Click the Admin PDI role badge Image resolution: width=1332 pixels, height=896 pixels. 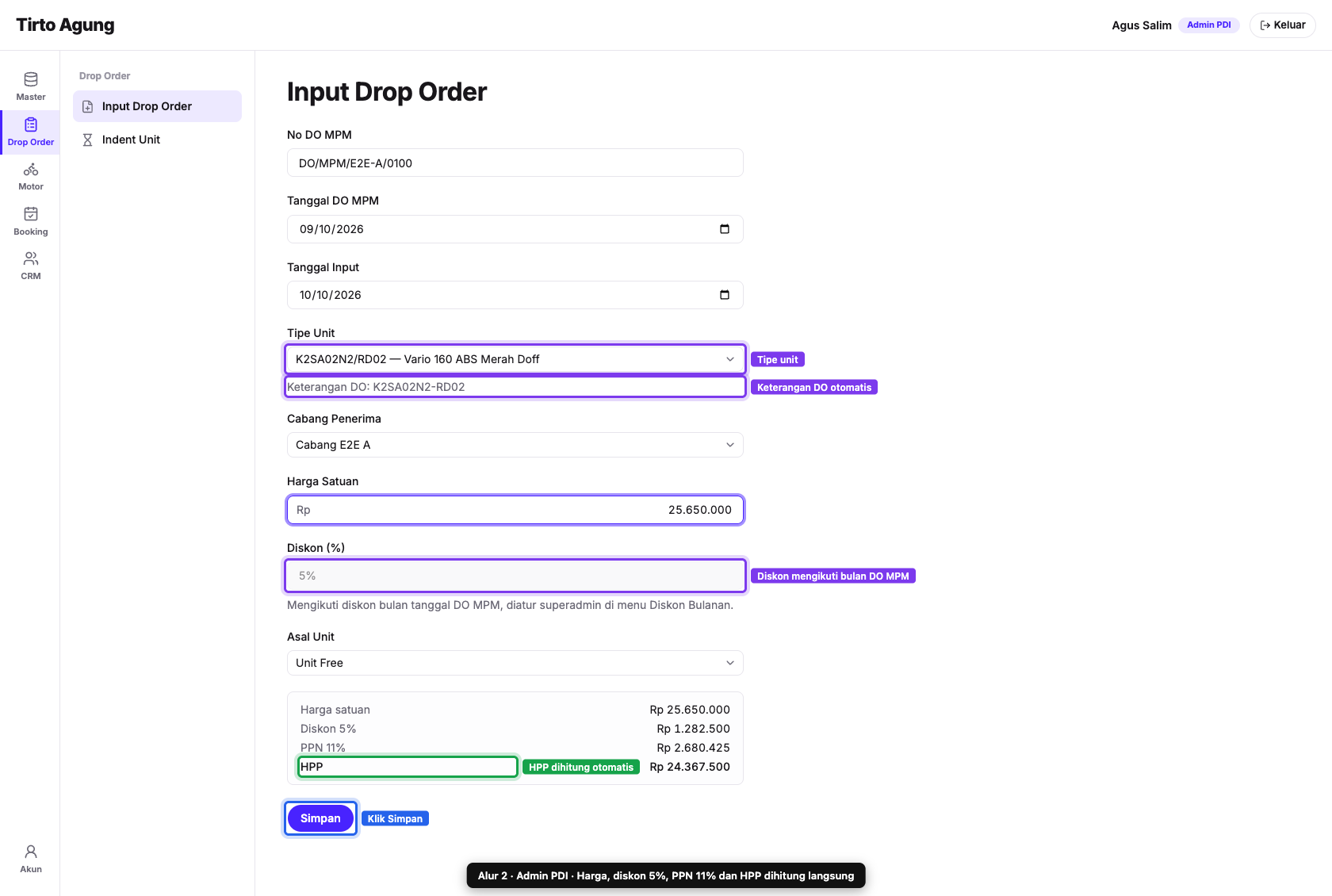tap(1209, 25)
